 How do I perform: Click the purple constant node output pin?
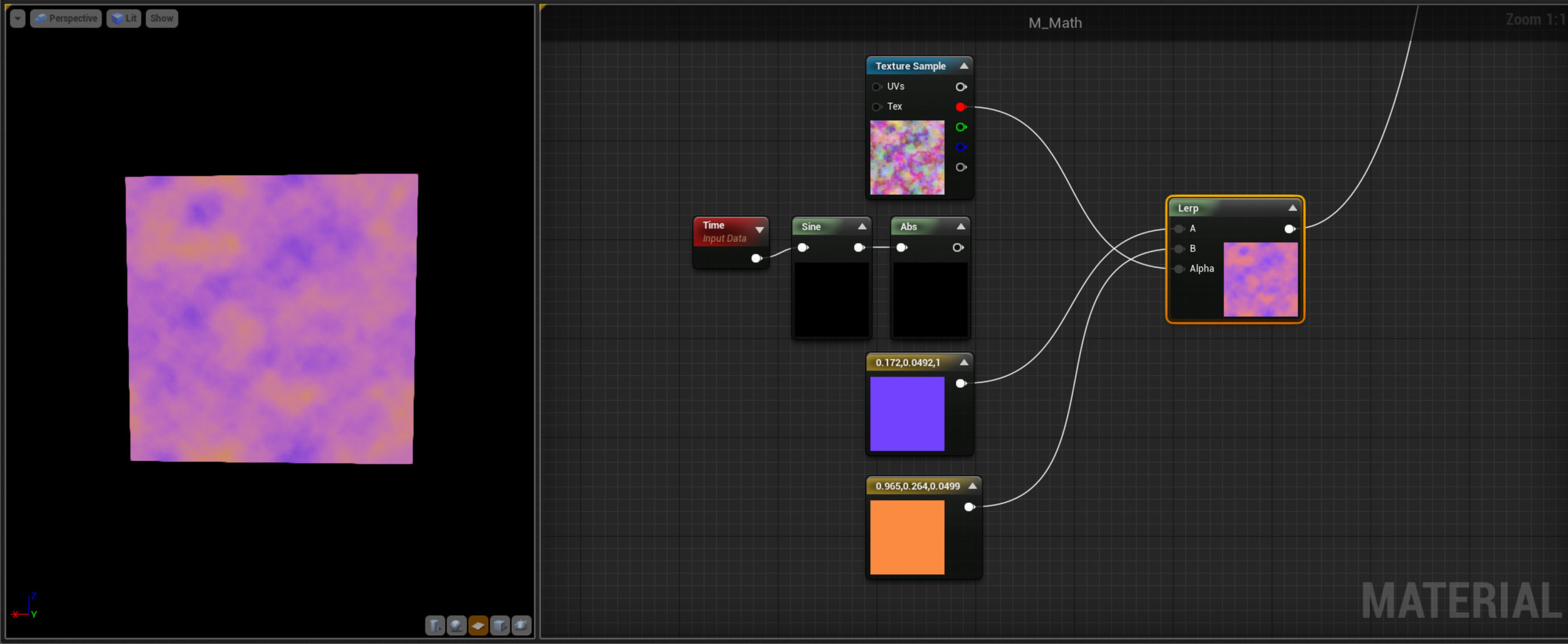pos(960,383)
